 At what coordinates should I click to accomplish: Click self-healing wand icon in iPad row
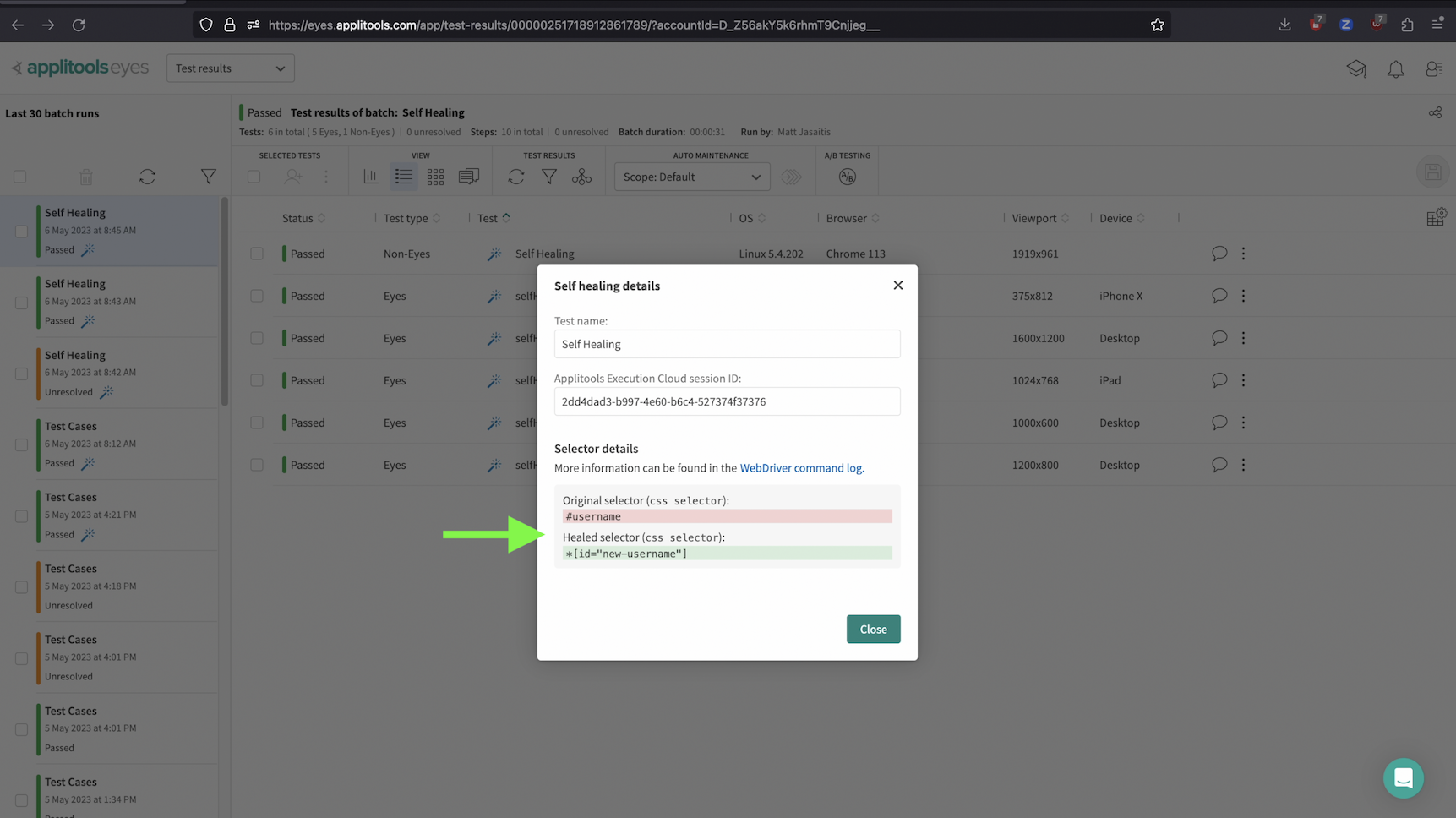[494, 380]
